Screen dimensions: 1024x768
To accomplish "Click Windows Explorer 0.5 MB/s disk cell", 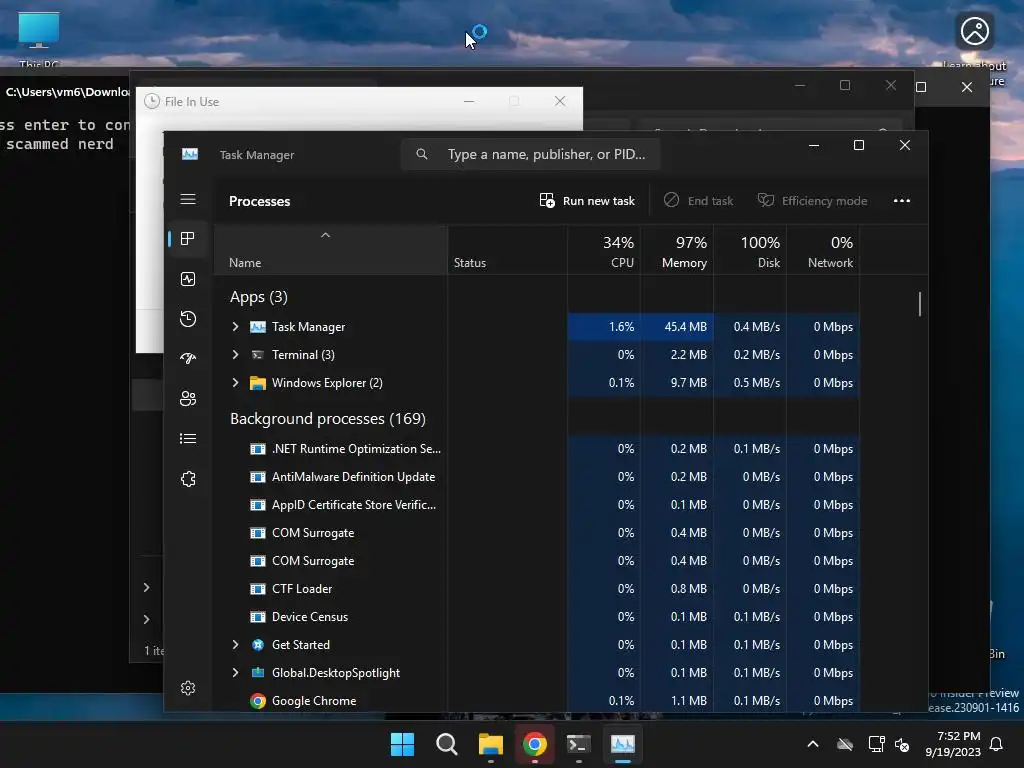I will pyautogui.click(x=750, y=383).
